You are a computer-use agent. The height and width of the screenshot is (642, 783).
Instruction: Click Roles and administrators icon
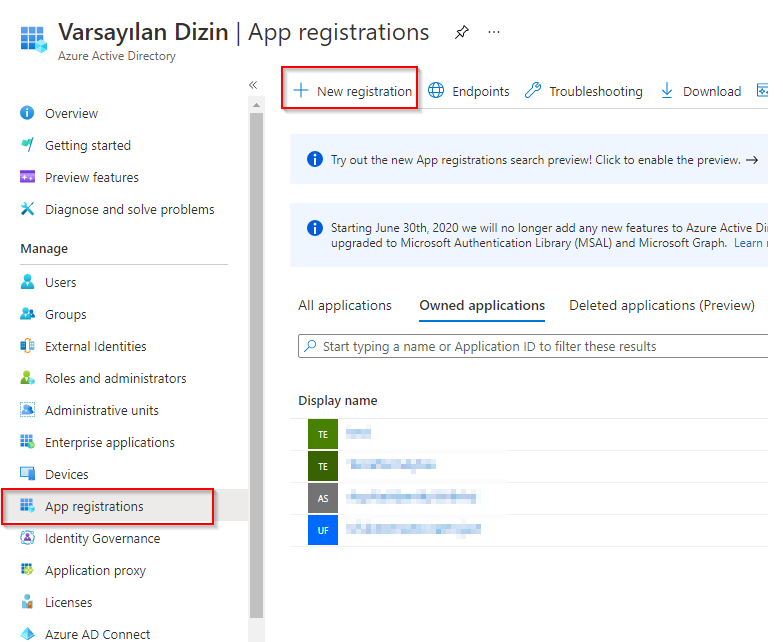point(27,377)
